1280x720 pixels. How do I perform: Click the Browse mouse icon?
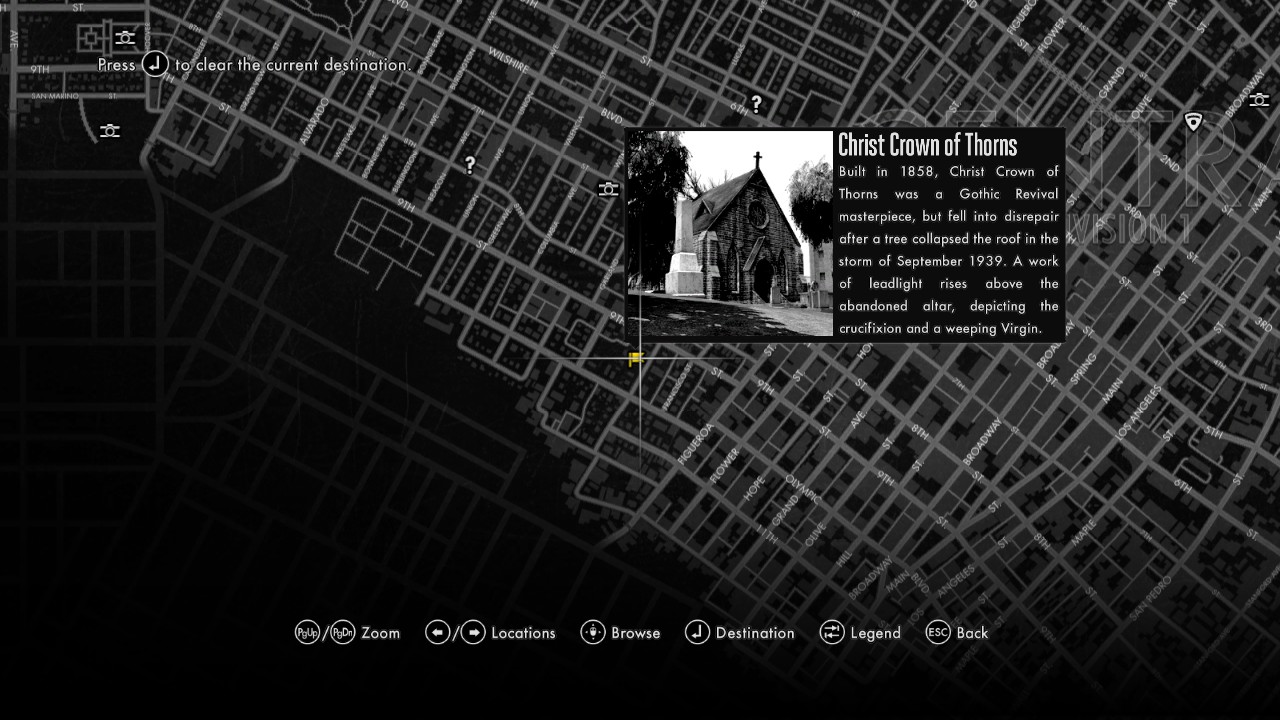coord(593,632)
